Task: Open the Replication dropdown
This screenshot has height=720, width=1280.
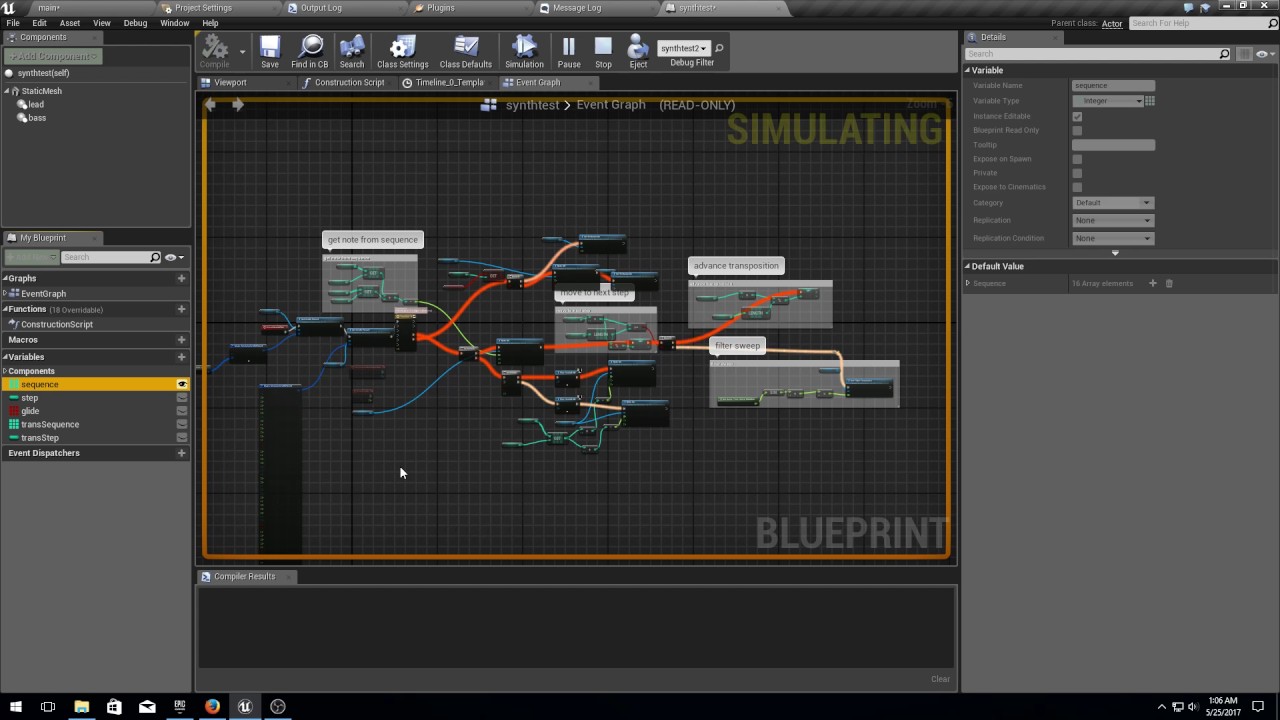Action: pyautogui.click(x=1113, y=220)
